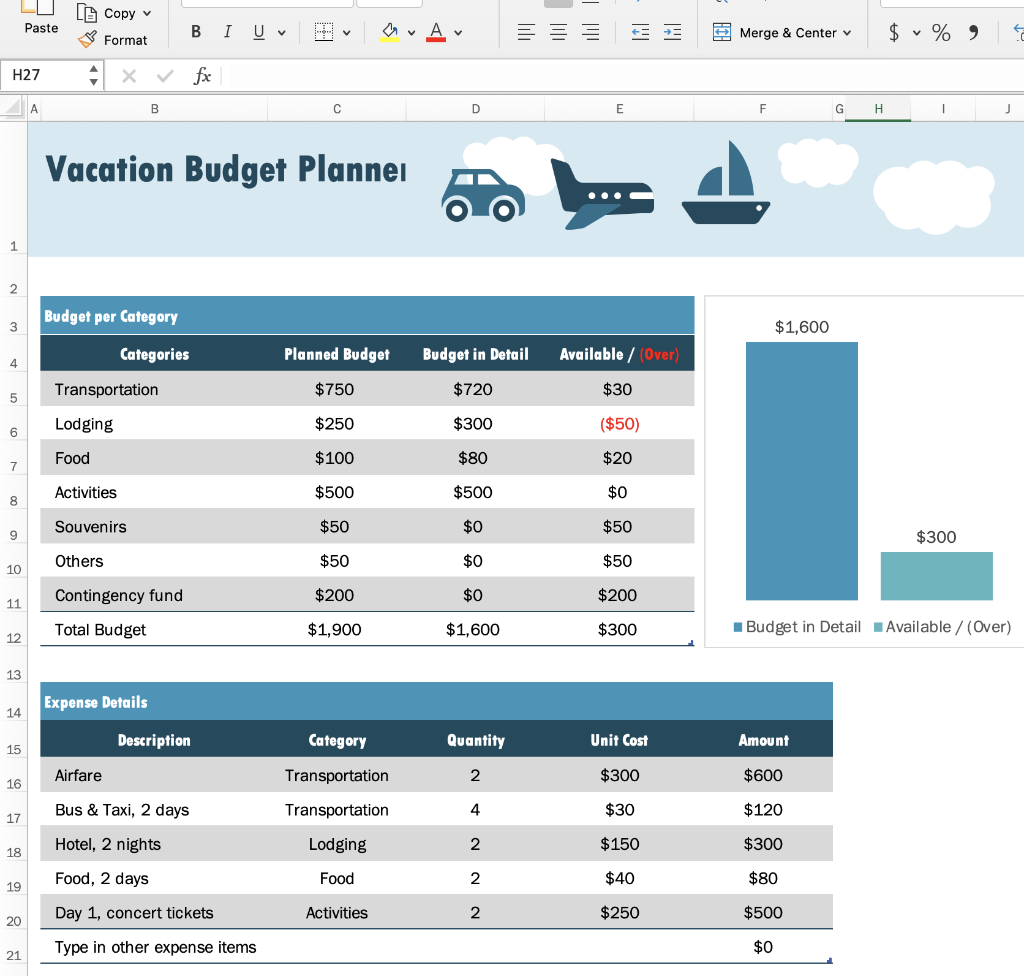Click the sailboat clip art image
The image size is (1024, 976).
click(x=726, y=182)
